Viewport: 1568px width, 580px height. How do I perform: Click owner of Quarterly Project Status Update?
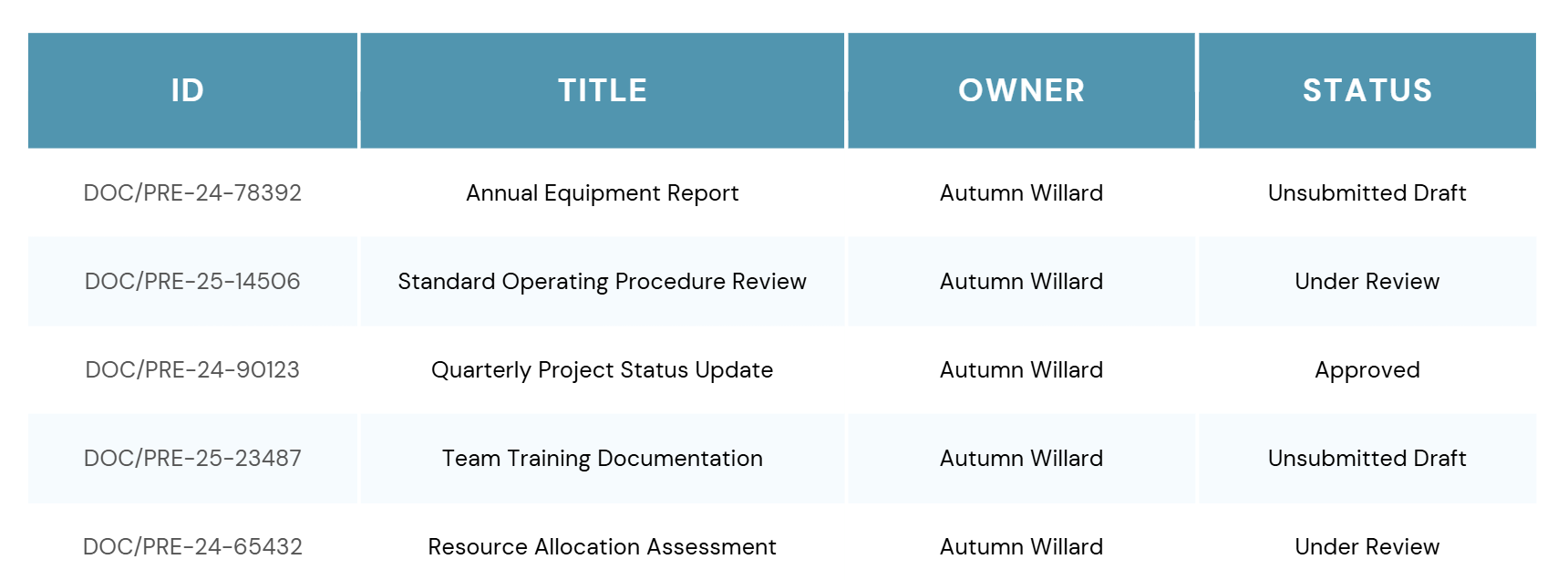click(x=1021, y=370)
